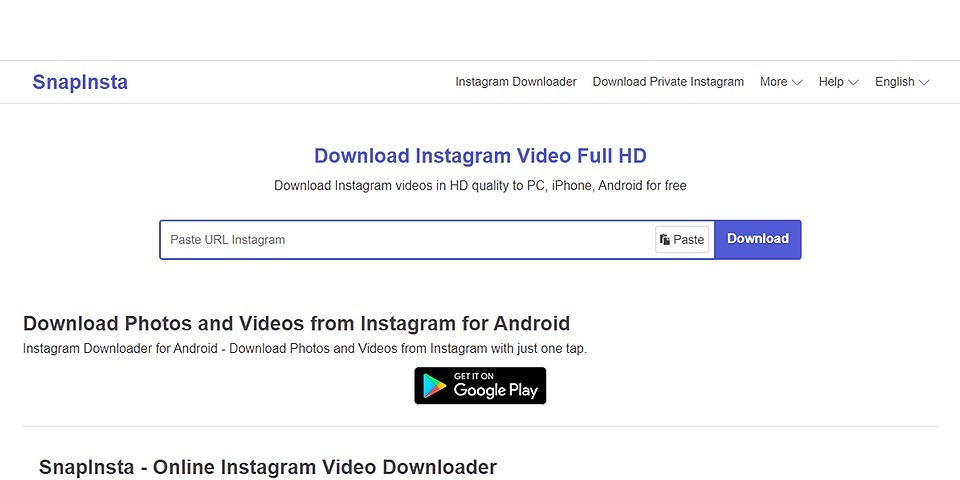The height and width of the screenshot is (480, 960).
Task: Click the blue Download button
Action: click(x=758, y=239)
